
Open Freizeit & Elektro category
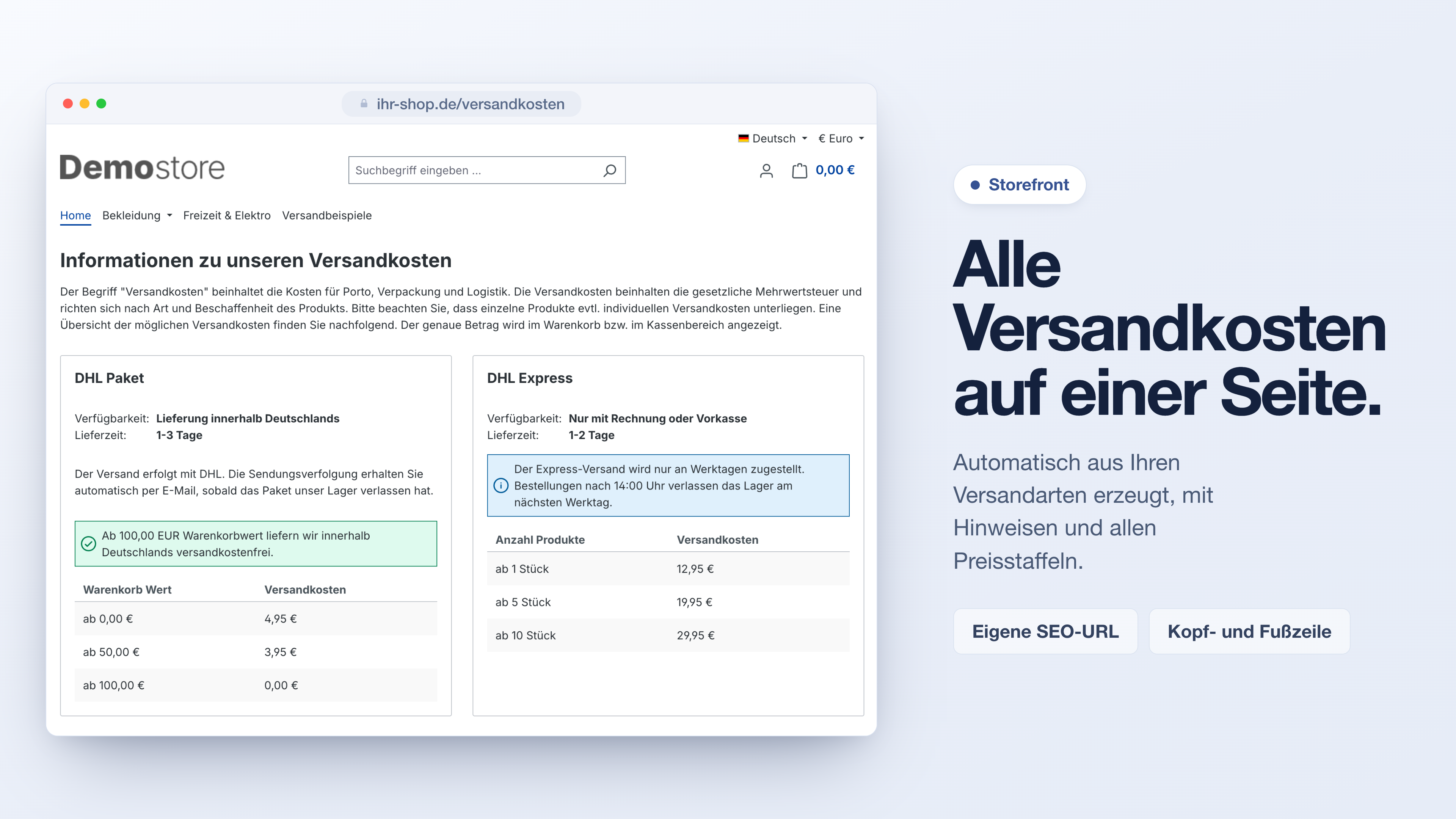pyautogui.click(x=227, y=215)
